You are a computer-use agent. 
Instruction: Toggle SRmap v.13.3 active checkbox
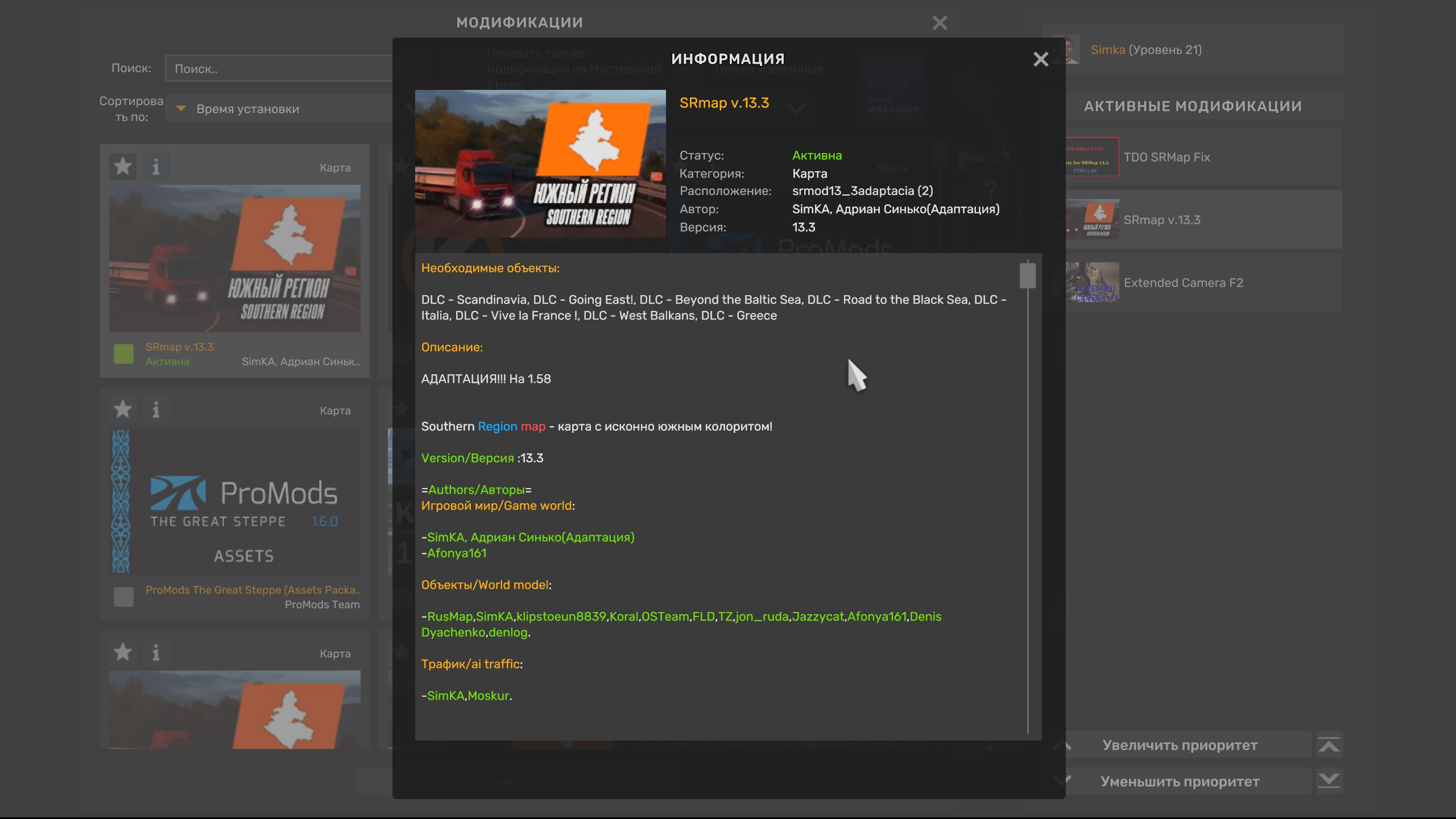(x=123, y=354)
